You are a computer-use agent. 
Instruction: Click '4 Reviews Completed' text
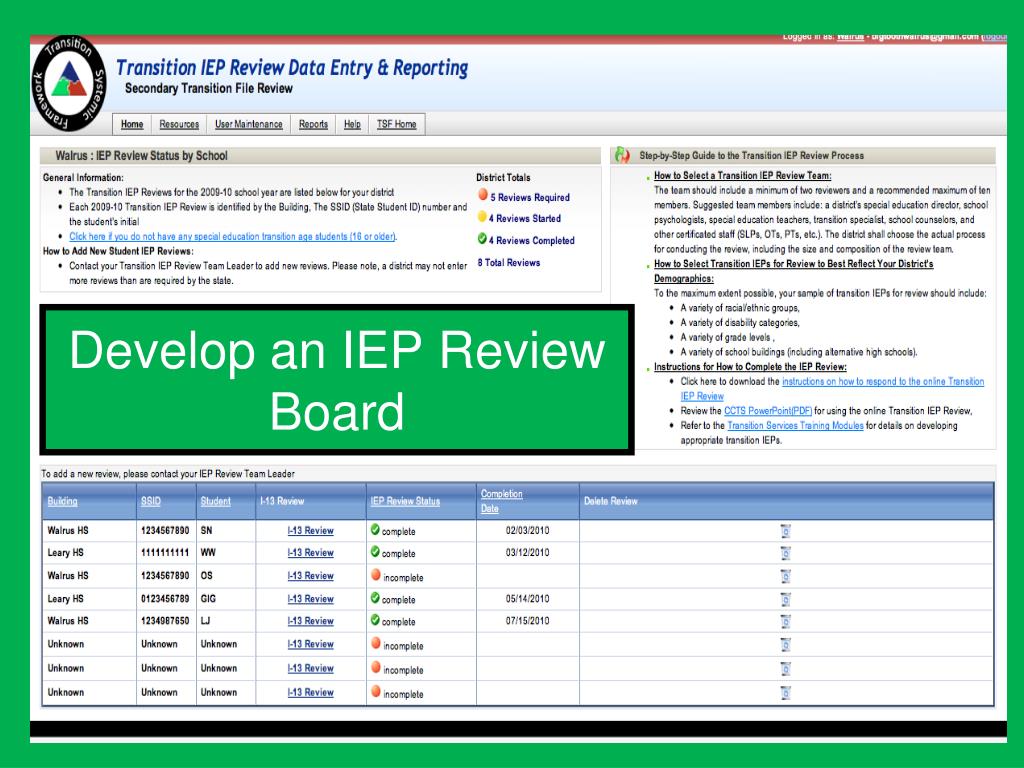[x=532, y=240]
